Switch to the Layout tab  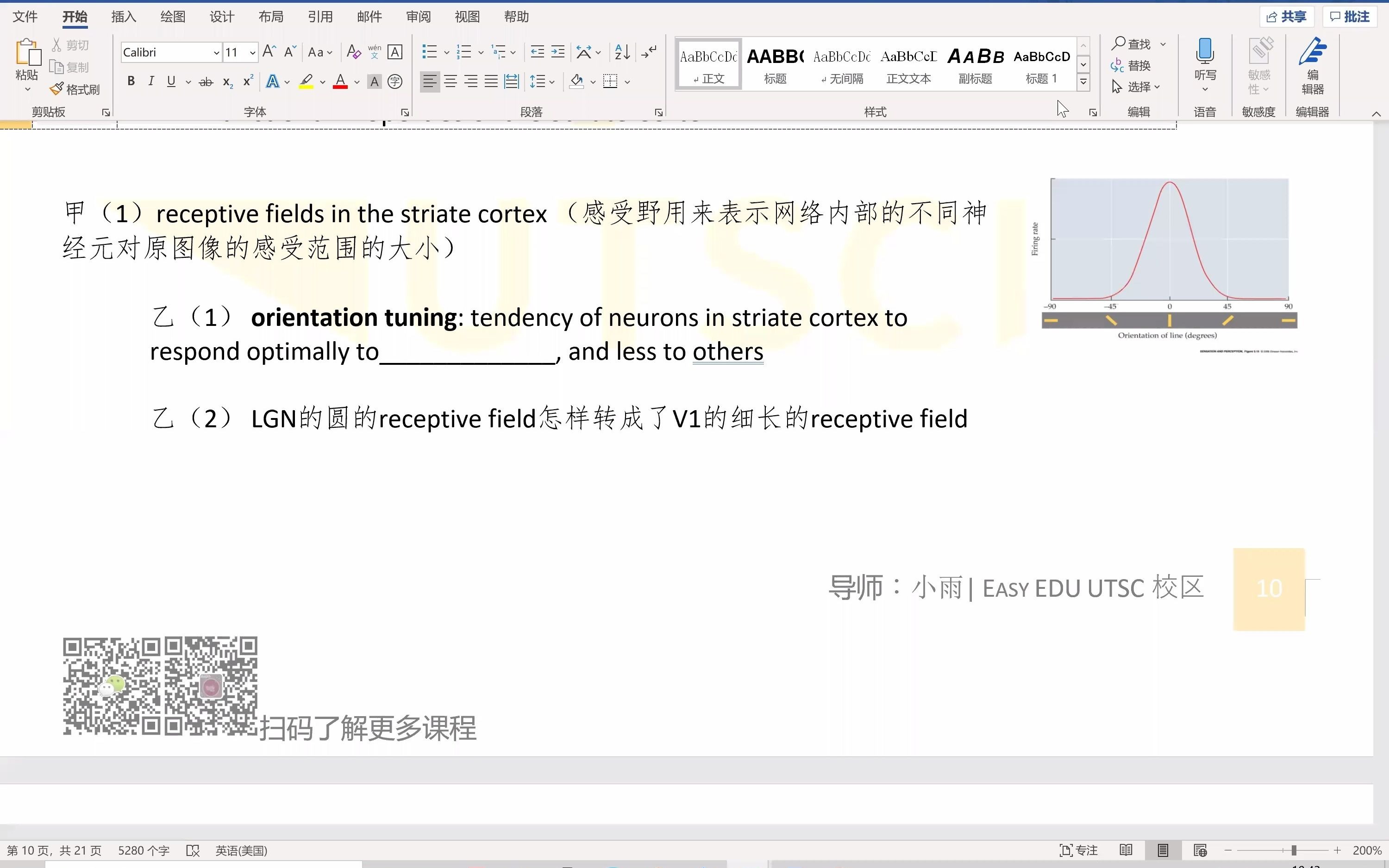(x=271, y=17)
